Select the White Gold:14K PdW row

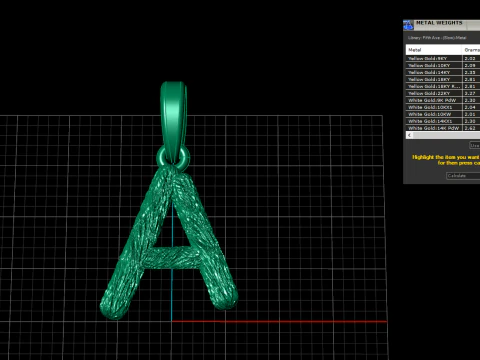[443, 128]
